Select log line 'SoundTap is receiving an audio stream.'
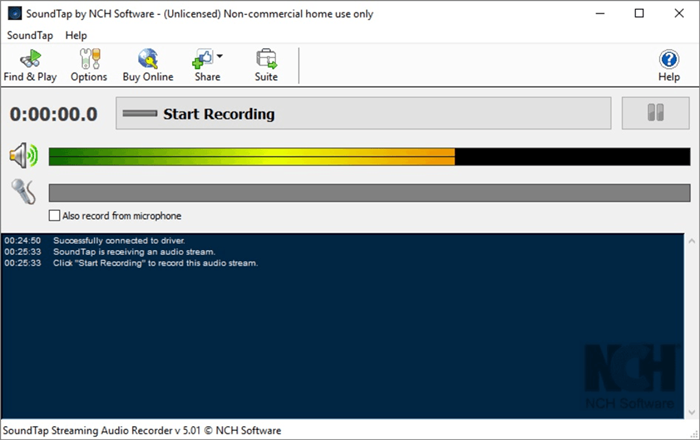Viewport: 700px width, 440px height. click(x=134, y=252)
